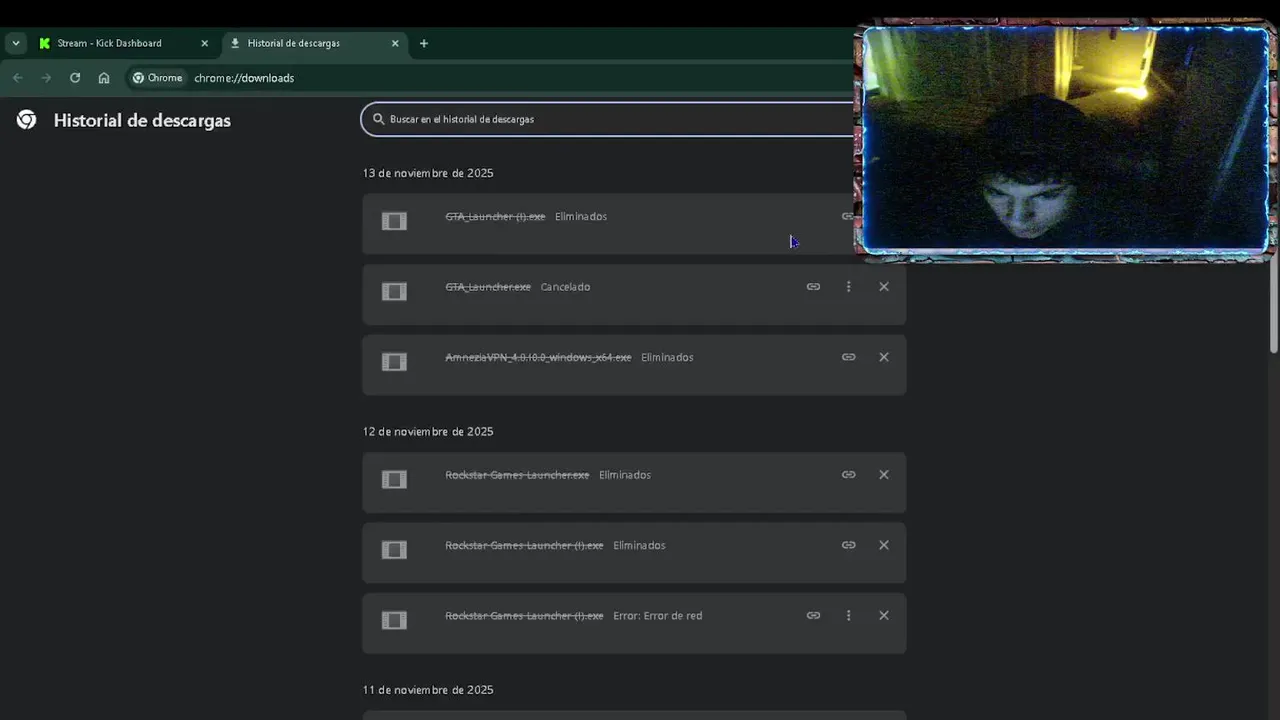1280x720 pixels.
Task: Copy download link for cancelled GTA_Launcher.exe
Action: [x=813, y=287]
